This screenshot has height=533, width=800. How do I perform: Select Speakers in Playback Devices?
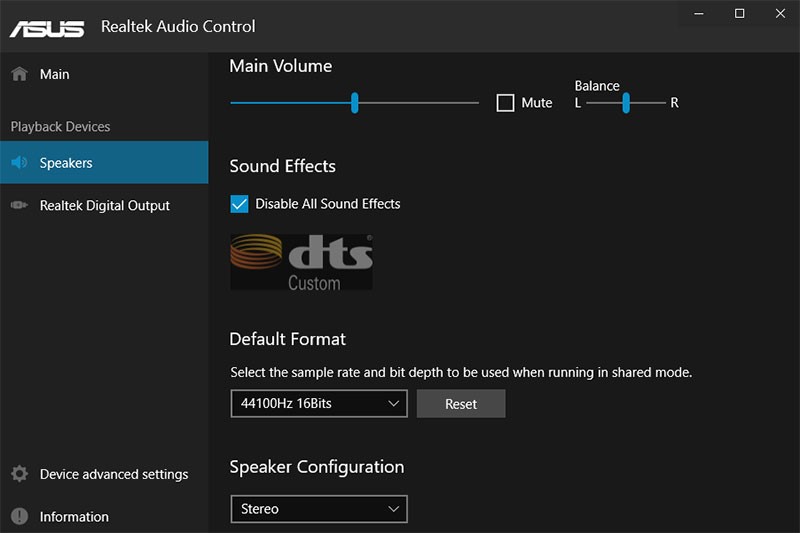pyautogui.click(x=104, y=163)
